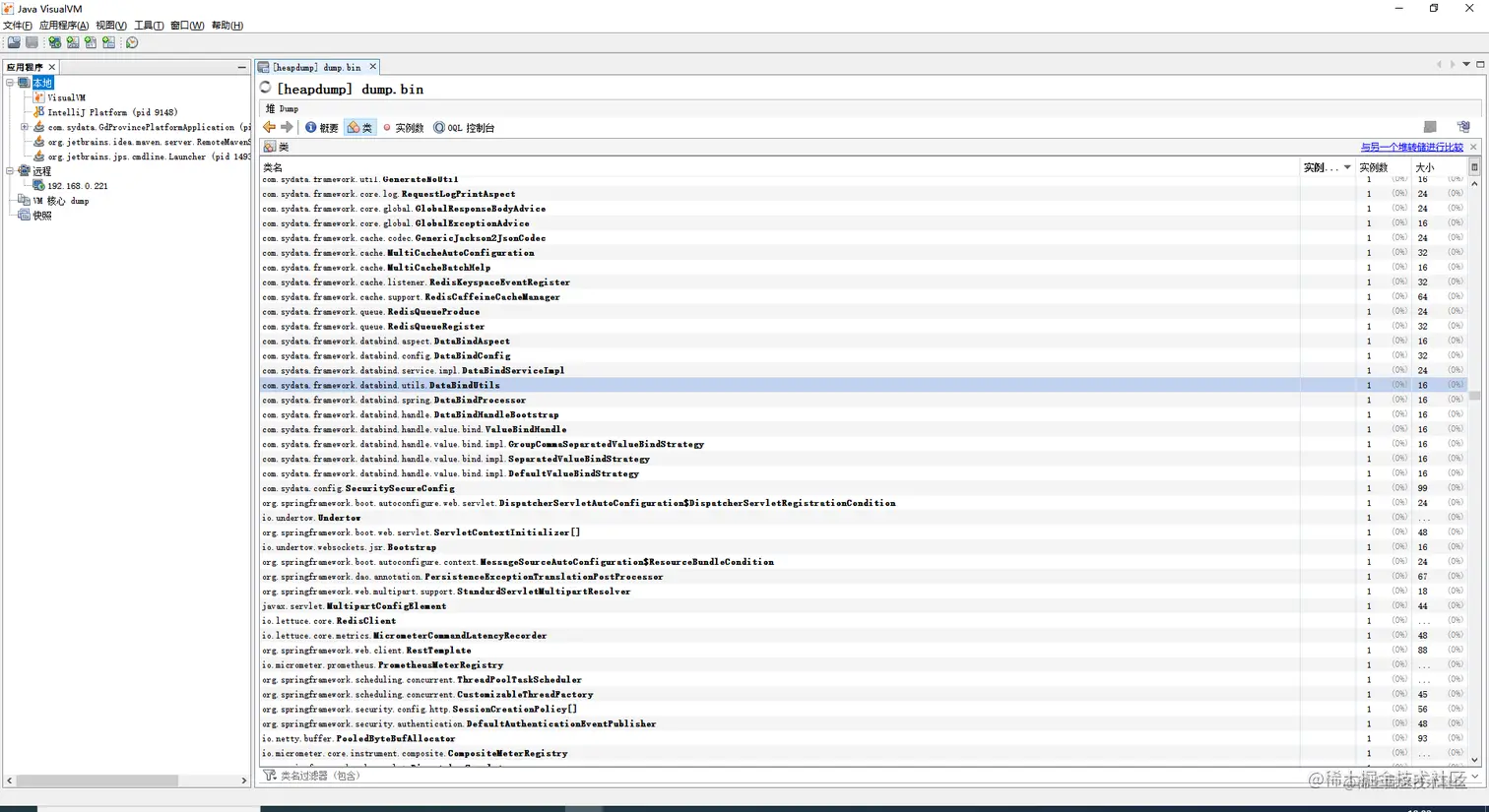Image resolution: width=1489 pixels, height=812 pixels.
Task: Click the 快照 snapshots node icon
Action: tap(24, 215)
